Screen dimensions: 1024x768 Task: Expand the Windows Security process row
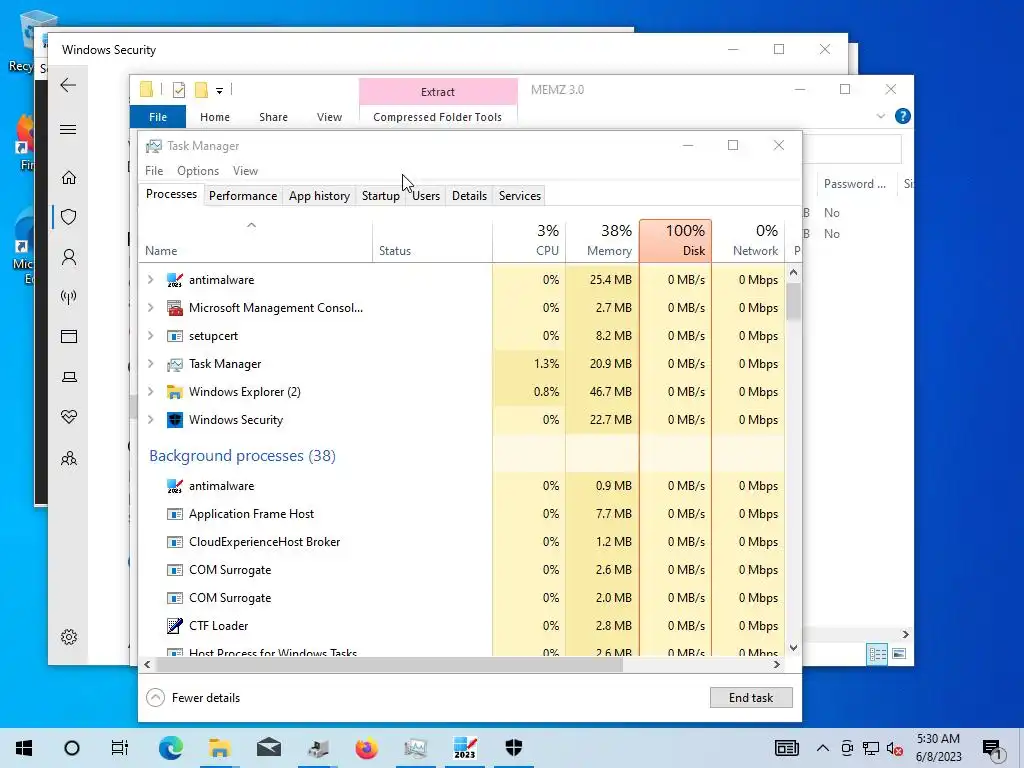click(x=151, y=420)
